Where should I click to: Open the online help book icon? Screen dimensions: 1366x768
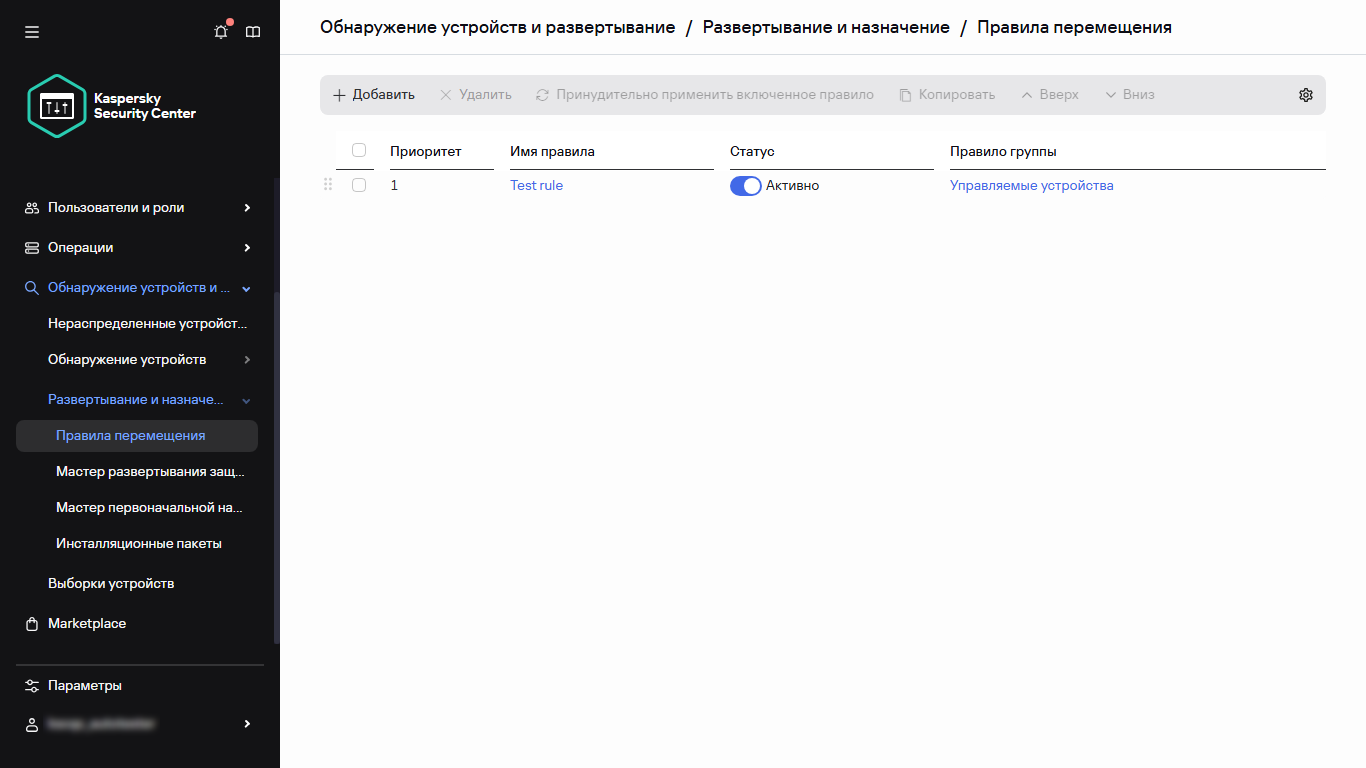click(253, 32)
